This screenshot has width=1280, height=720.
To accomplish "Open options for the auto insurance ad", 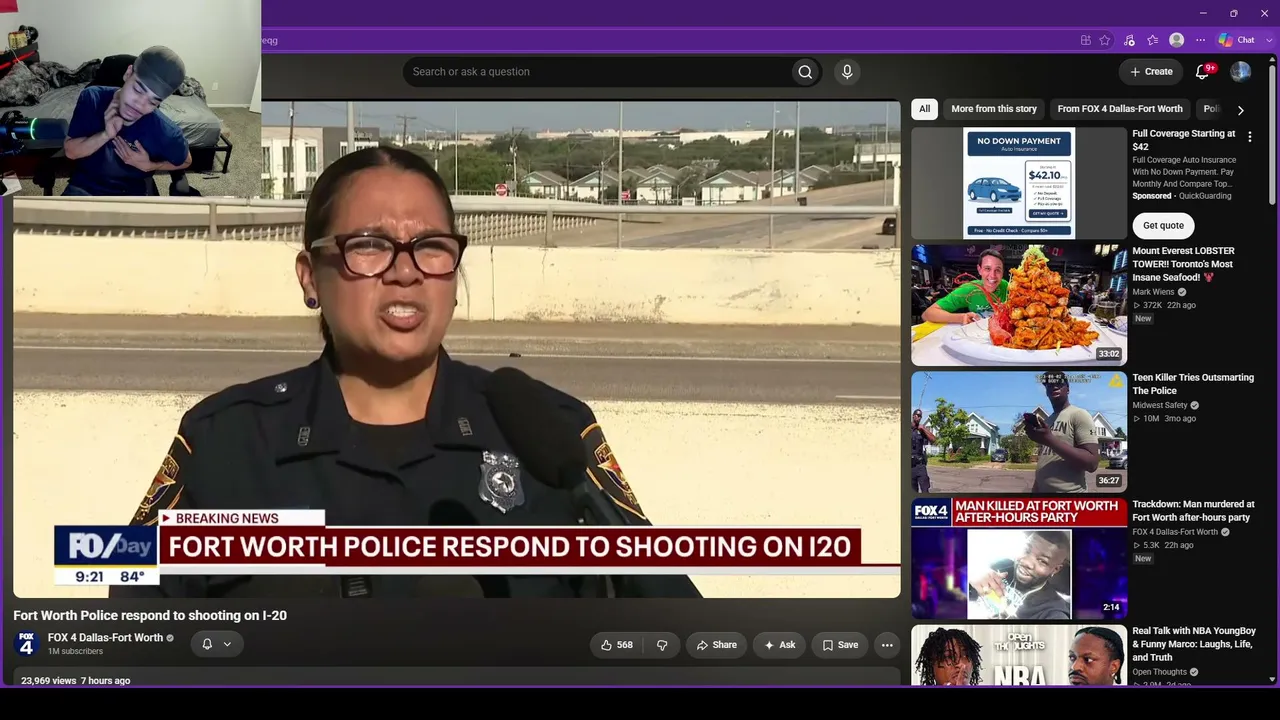I will (x=1249, y=137).
